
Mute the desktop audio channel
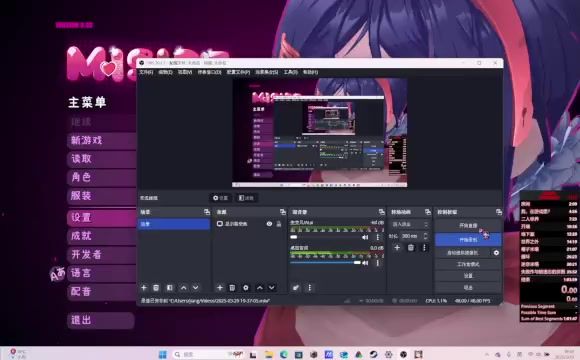coord(365,263)
